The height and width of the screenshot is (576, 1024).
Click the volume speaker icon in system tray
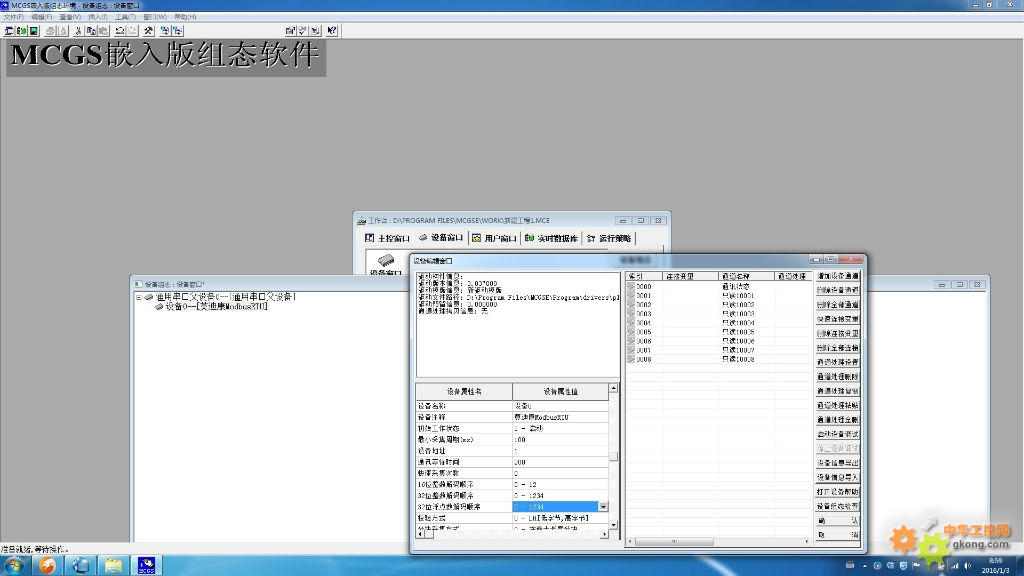(968, 566)
